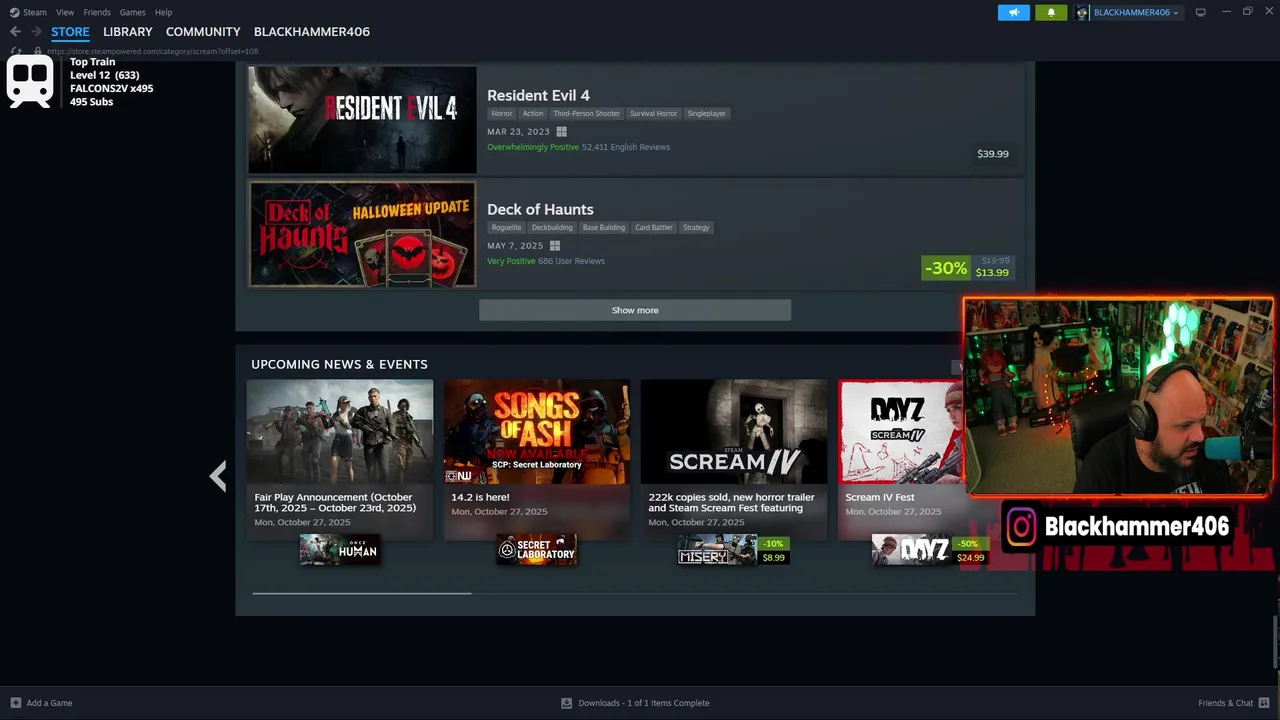Click the SCP Secret Laboratory logo thumbnail

pos(537,550)
